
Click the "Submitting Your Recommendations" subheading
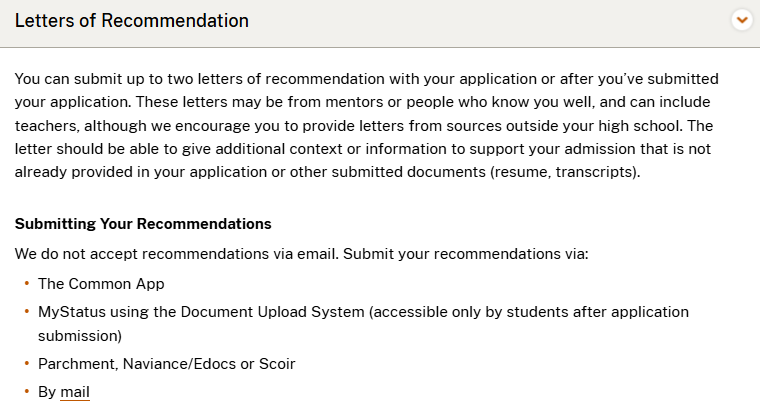coord(143,223)
